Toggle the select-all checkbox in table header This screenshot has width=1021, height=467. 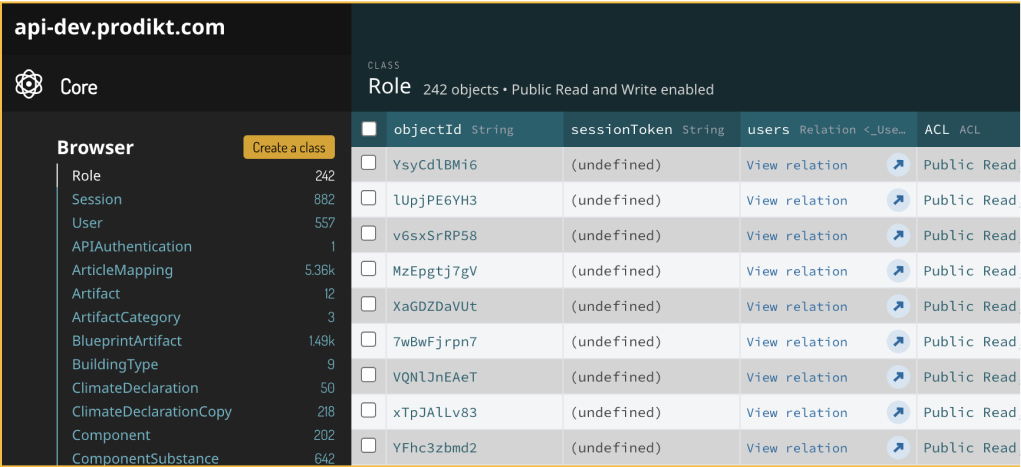pos(369,129)
